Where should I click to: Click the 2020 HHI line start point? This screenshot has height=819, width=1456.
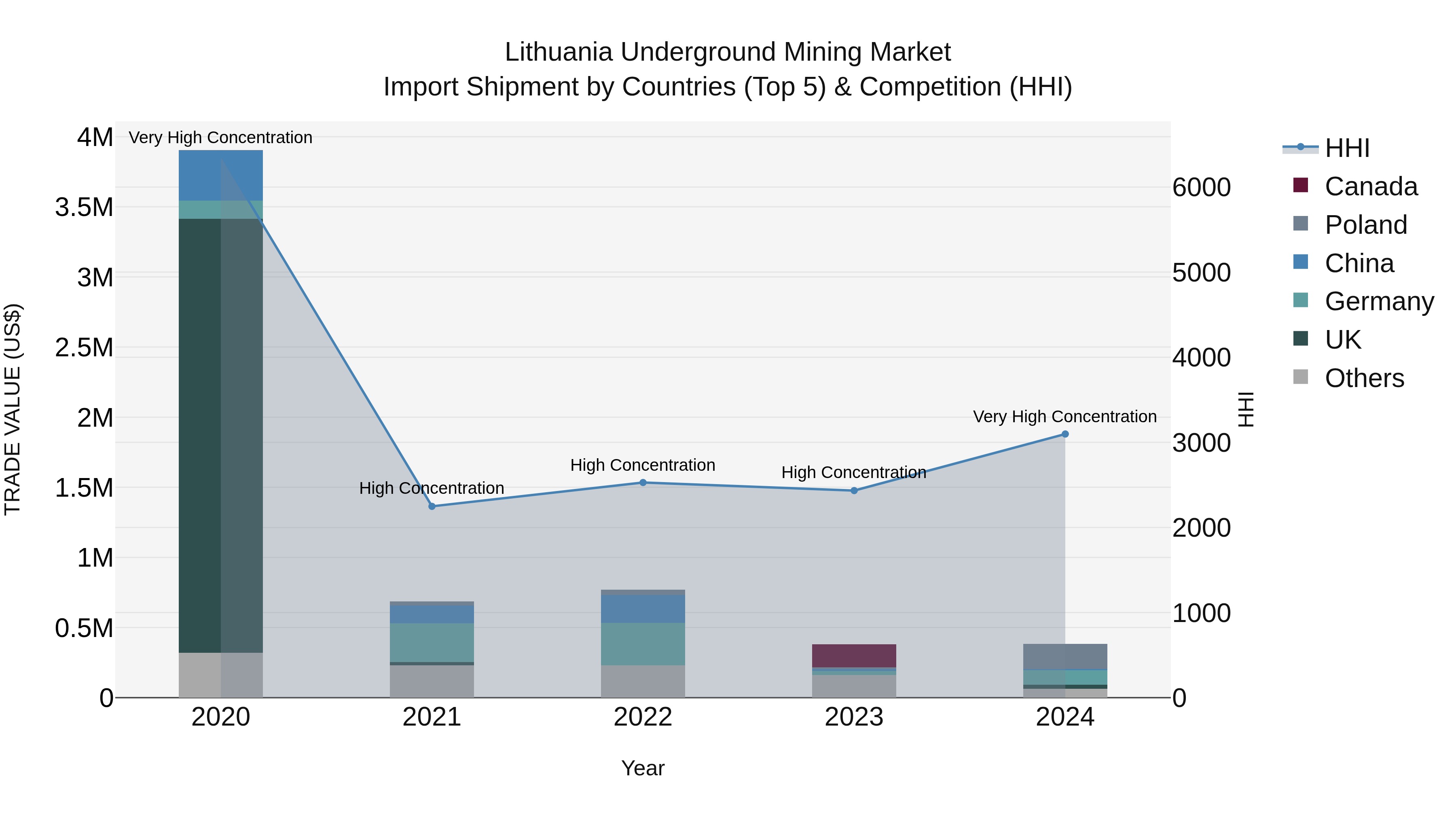coord(221,159)
